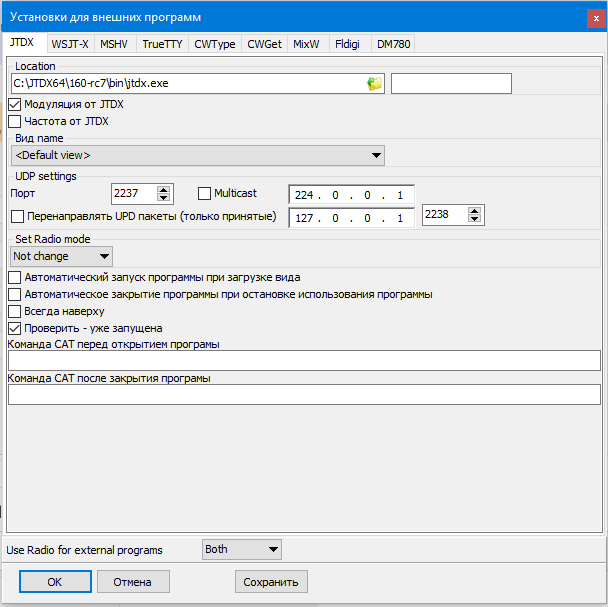Decrease redirect port 2238 with down arrow
This screenshot has height=607, width=608.
(474, 218)
